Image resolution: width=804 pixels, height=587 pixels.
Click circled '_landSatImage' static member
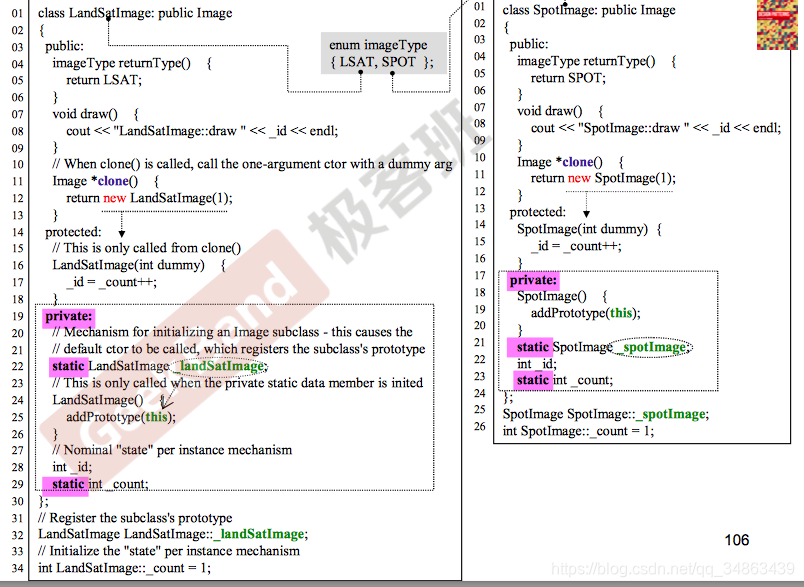pyautogui.click(x=219, y=366)
